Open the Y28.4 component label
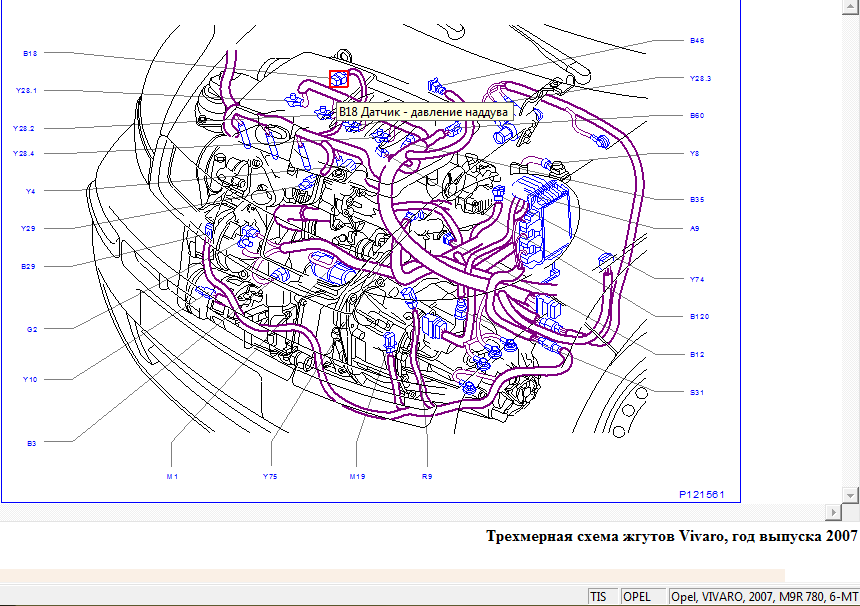 24,154
